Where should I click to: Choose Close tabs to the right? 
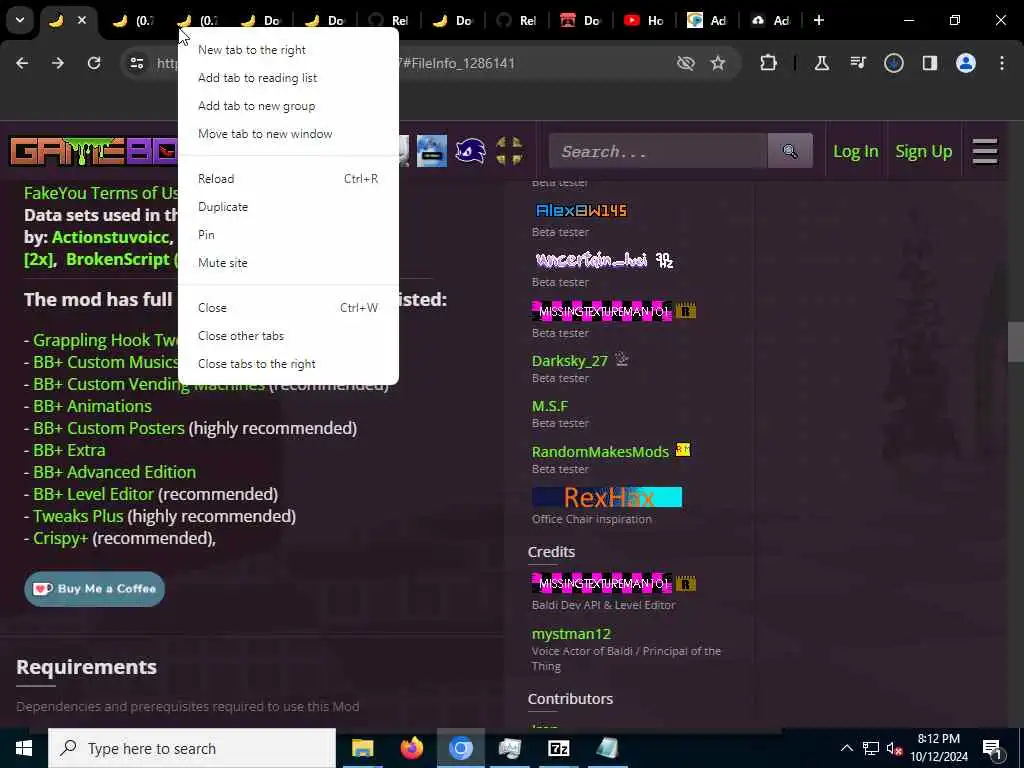[288, 364]
